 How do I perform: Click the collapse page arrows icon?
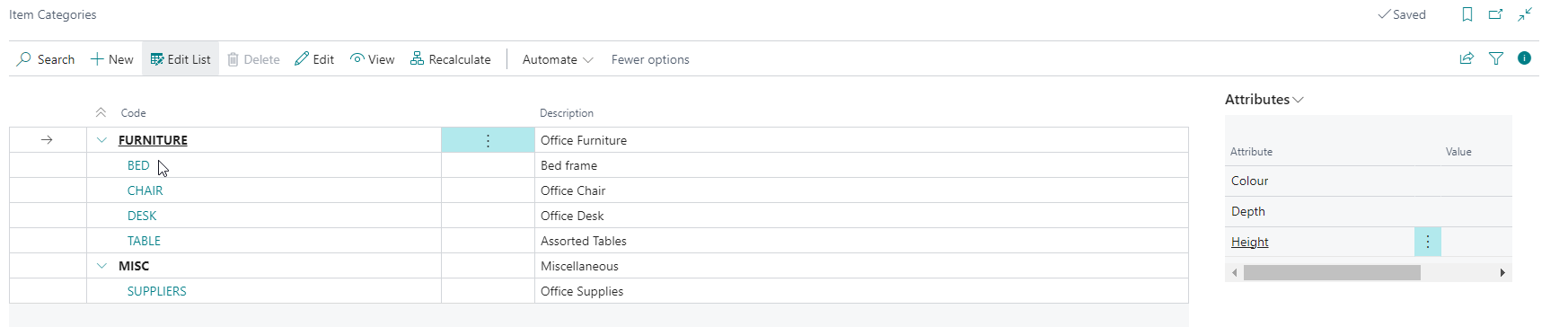pos(1525,14)
